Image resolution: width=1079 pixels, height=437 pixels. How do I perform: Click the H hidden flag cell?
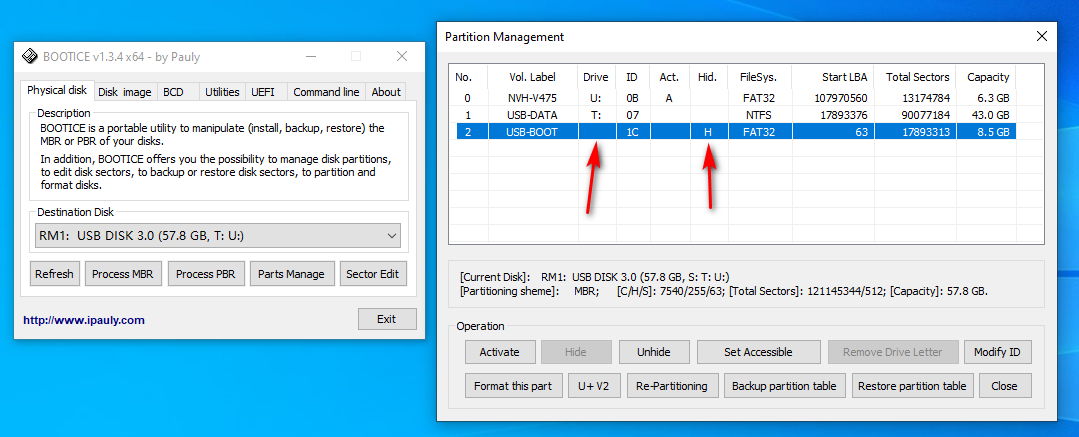tap(708, 132)
